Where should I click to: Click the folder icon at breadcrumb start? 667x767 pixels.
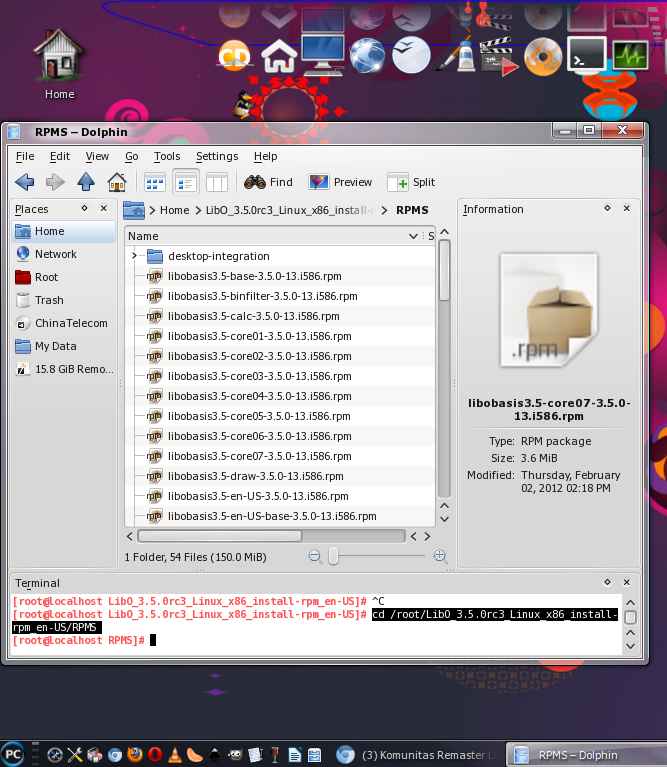click(x=134, y=210)
